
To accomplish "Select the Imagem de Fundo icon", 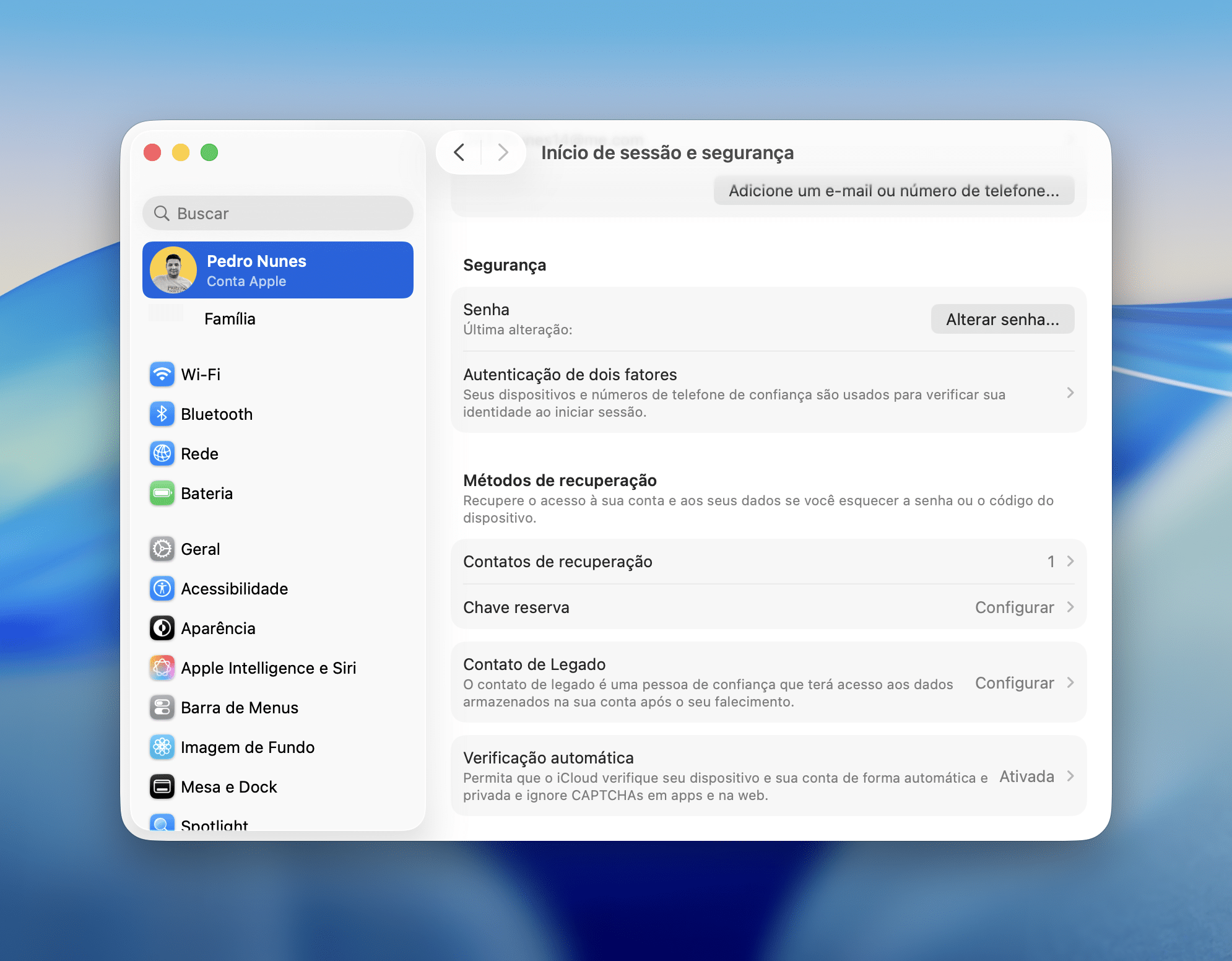I will click(x=162, y=747).
